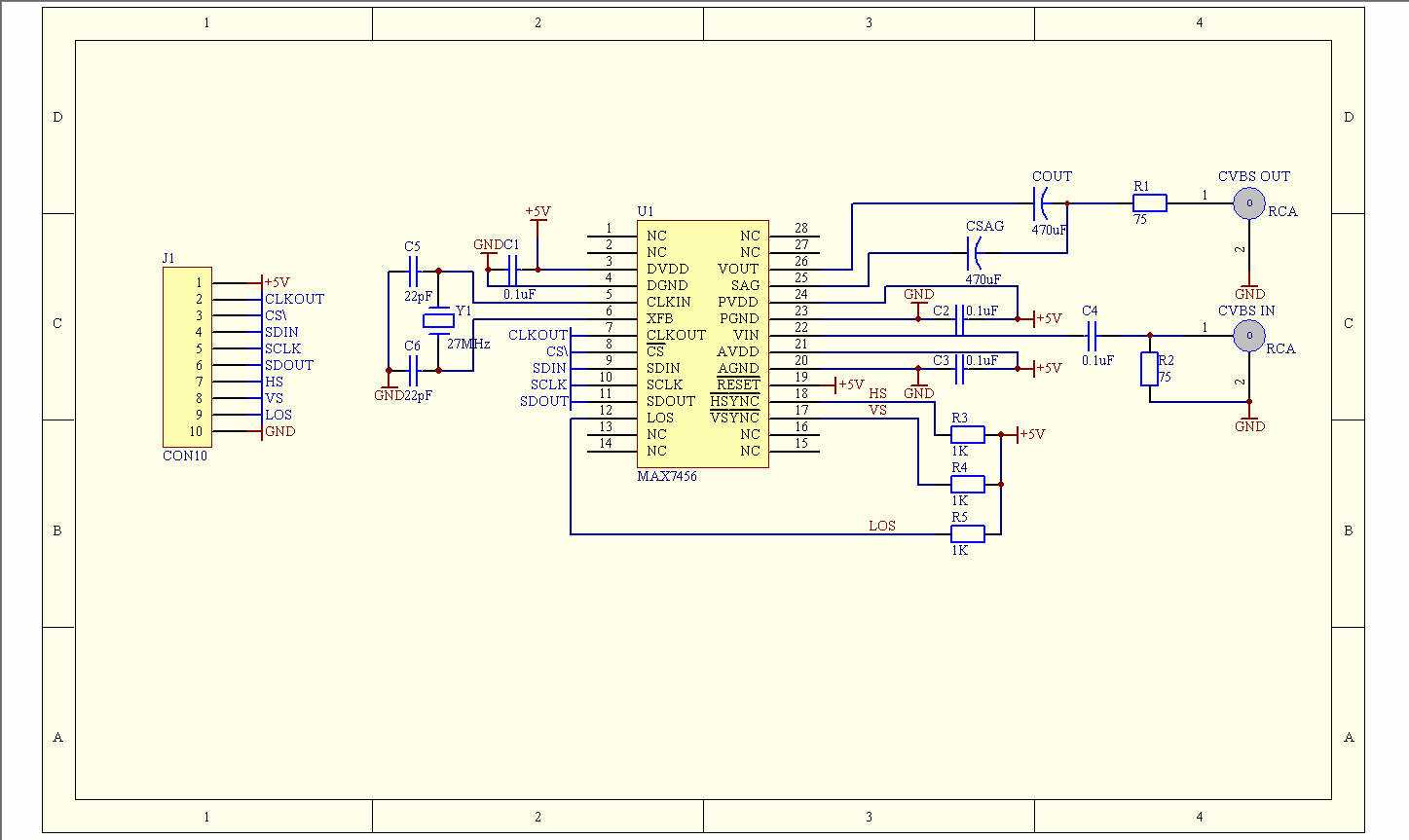The height and width of the screenshot is (840, 1409).
Task: Select capacitor C5 symbol
Action: 413,271
